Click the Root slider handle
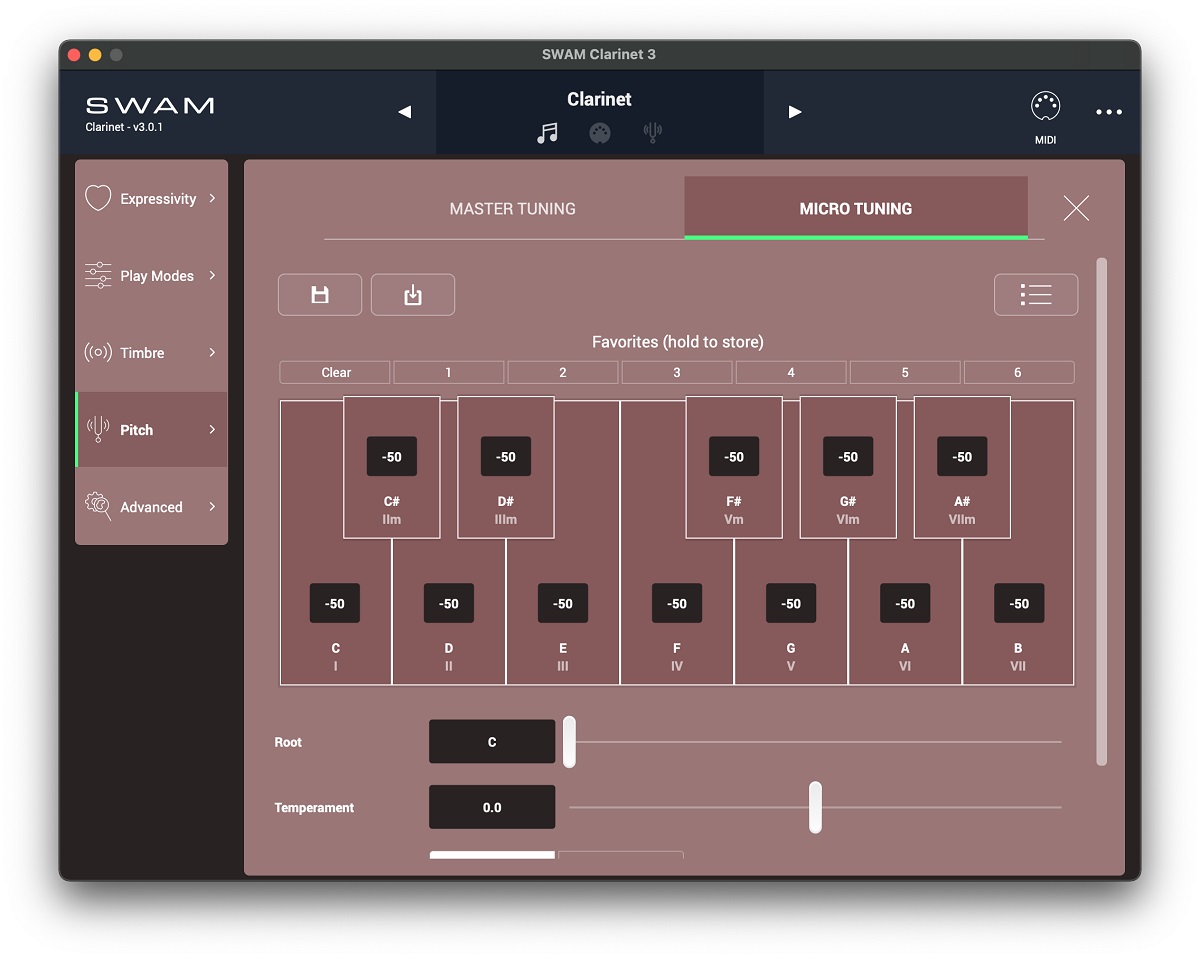1200x959 pixels. (569, 742)
